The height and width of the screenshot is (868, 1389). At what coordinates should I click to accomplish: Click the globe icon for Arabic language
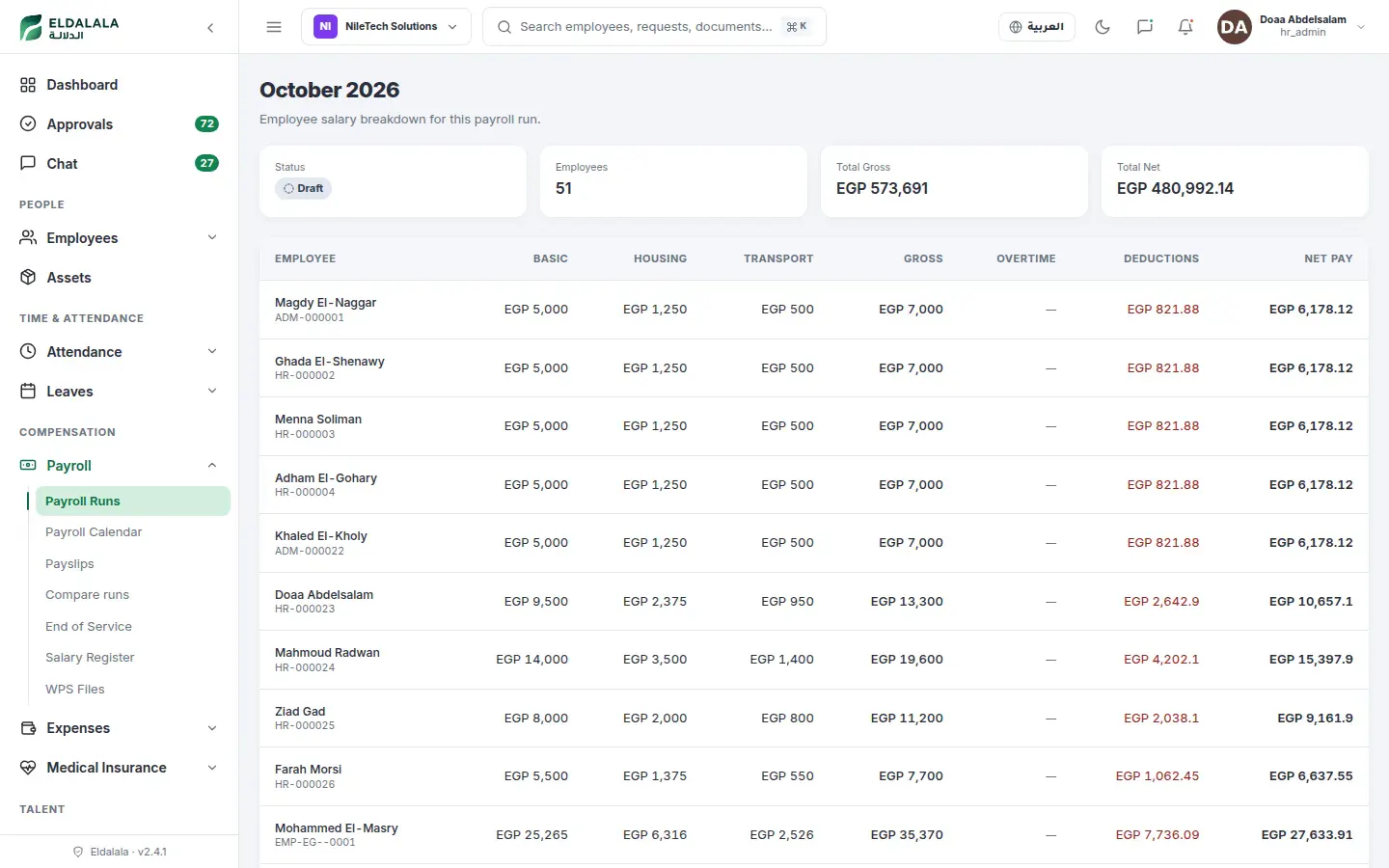(1015, 27)
